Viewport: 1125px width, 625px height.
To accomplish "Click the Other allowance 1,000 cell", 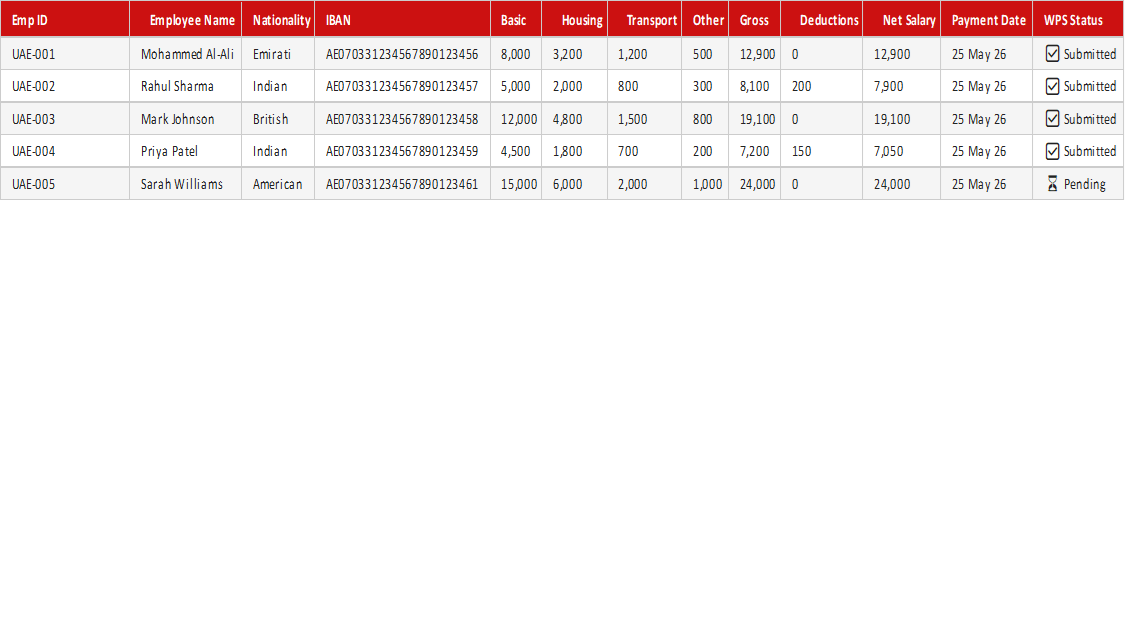I will point(705,184).
